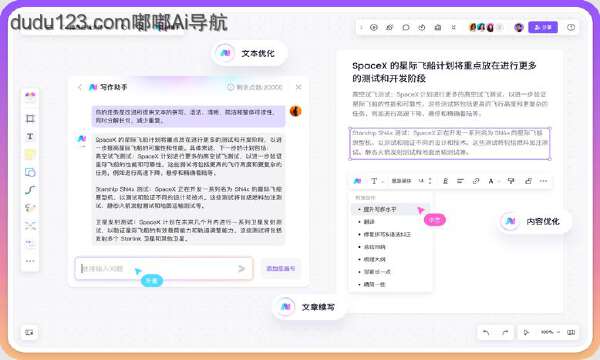Select the second bullet item in AI menu
The width and height of the screenshot is (600, 360).
coord(369,222)
